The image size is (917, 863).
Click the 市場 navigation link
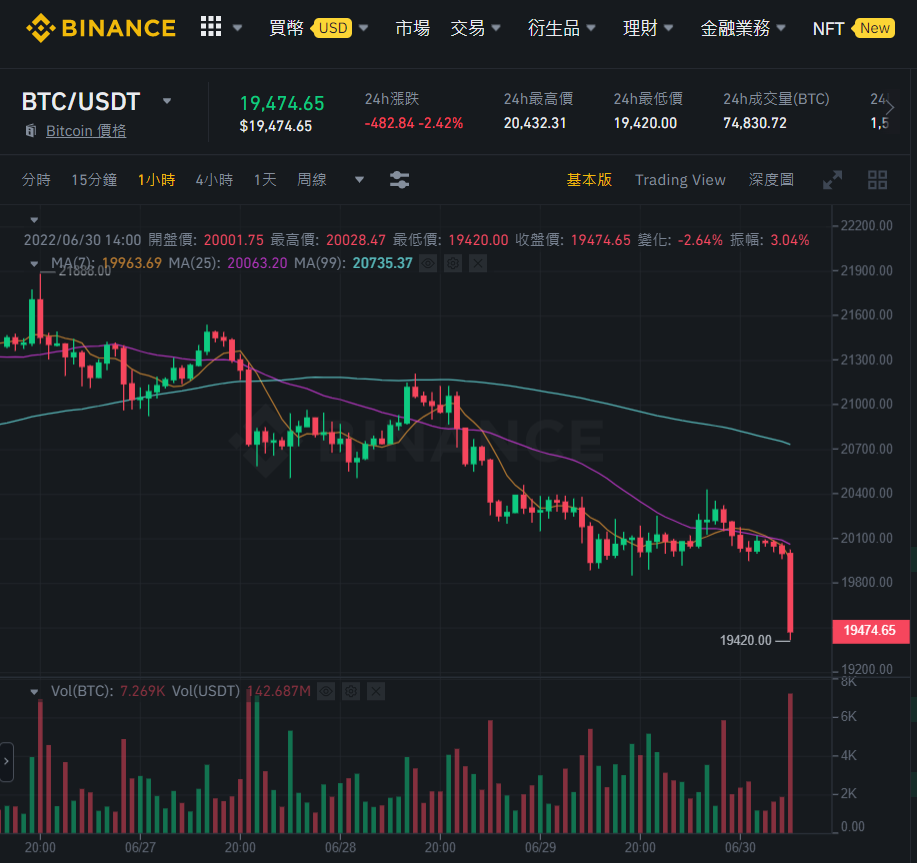click(412, 27)
